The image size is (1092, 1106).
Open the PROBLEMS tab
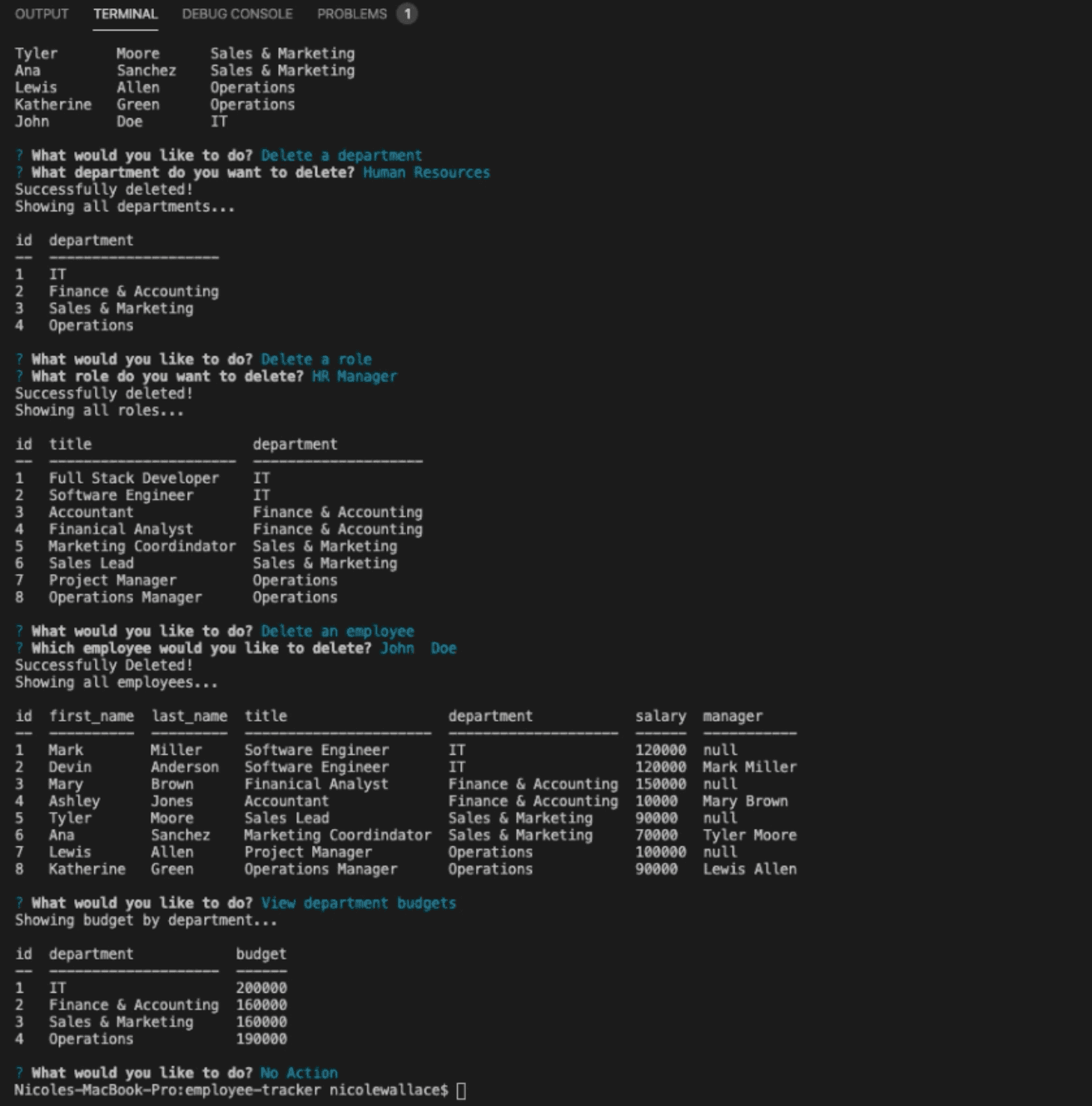coord(352,14)
